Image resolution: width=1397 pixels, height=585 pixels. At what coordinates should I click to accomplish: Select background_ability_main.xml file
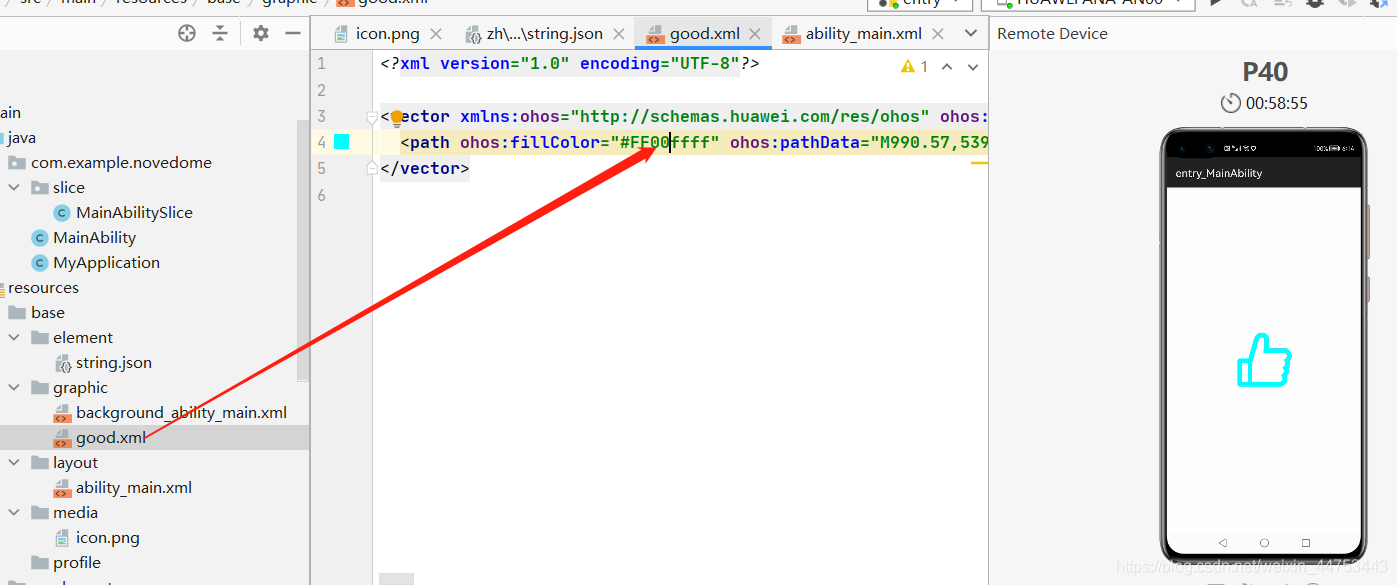[x=181, y=412]
